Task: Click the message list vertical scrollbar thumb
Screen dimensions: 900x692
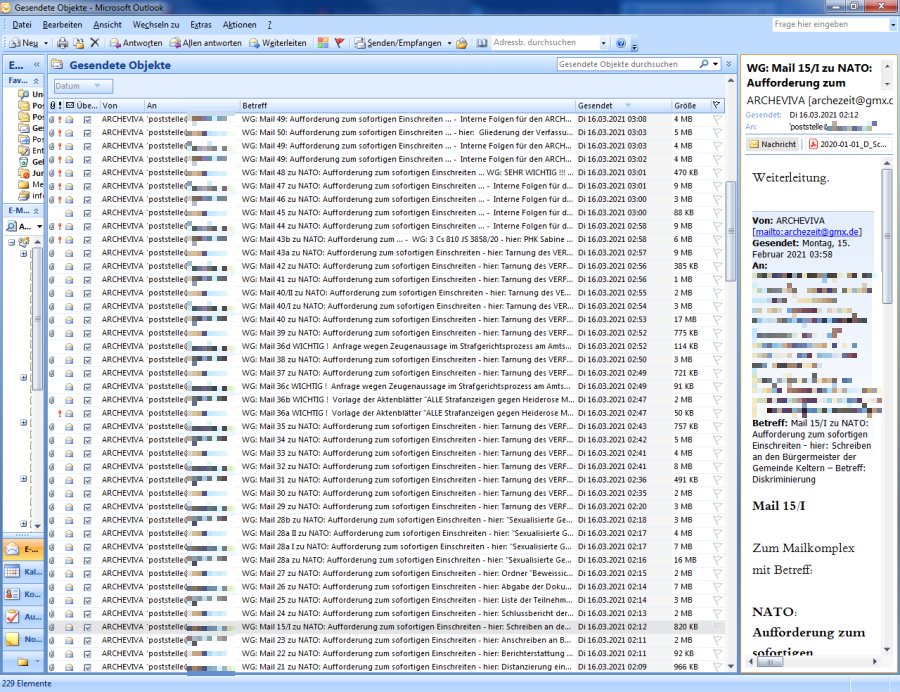Action: (x=731, y=231)
